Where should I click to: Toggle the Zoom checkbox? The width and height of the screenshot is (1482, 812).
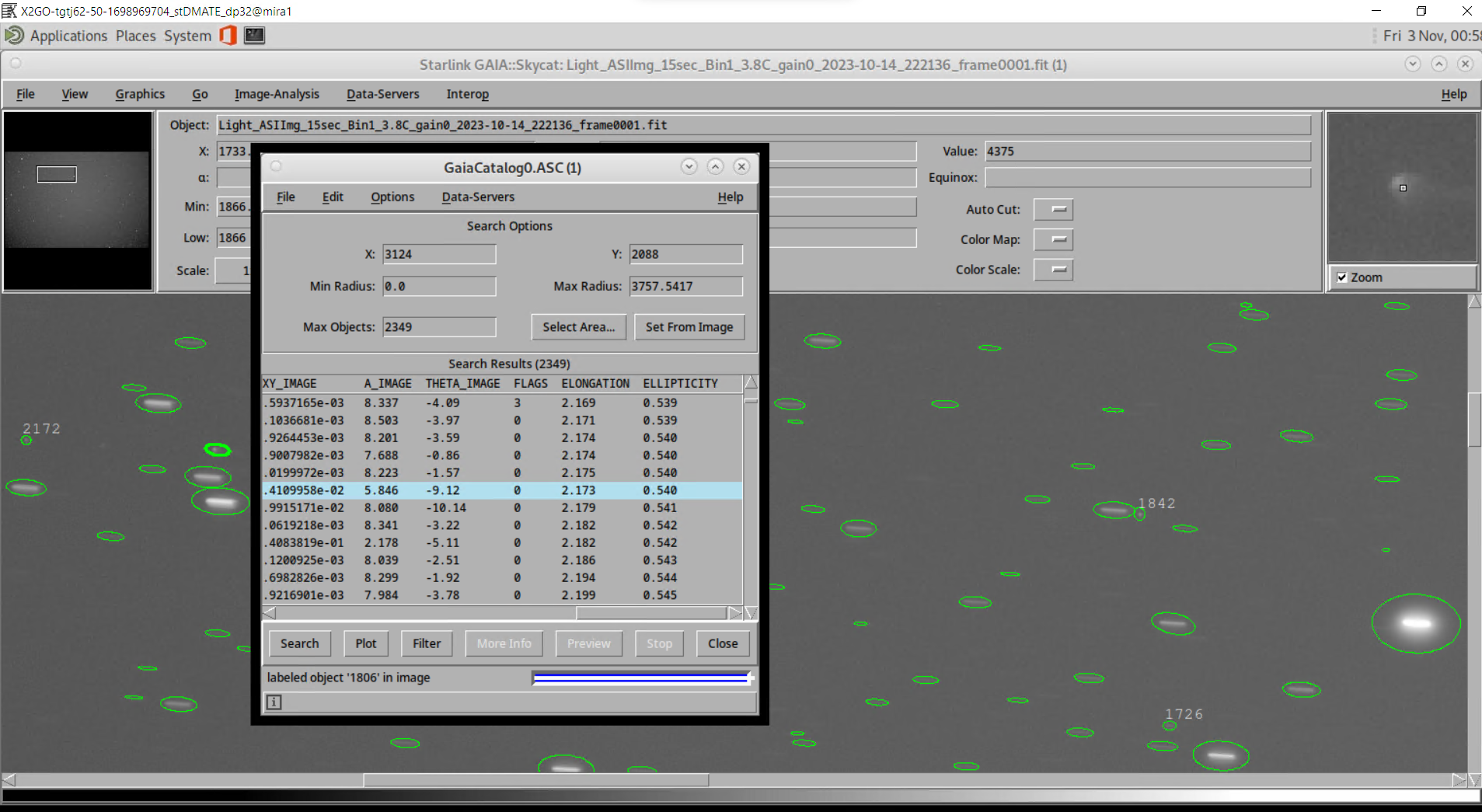[x=1341, y=277]
